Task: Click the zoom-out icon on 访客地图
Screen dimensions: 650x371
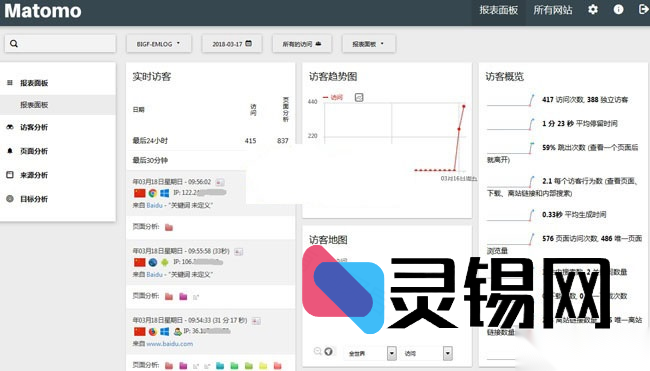Action: tap(318, 352)
